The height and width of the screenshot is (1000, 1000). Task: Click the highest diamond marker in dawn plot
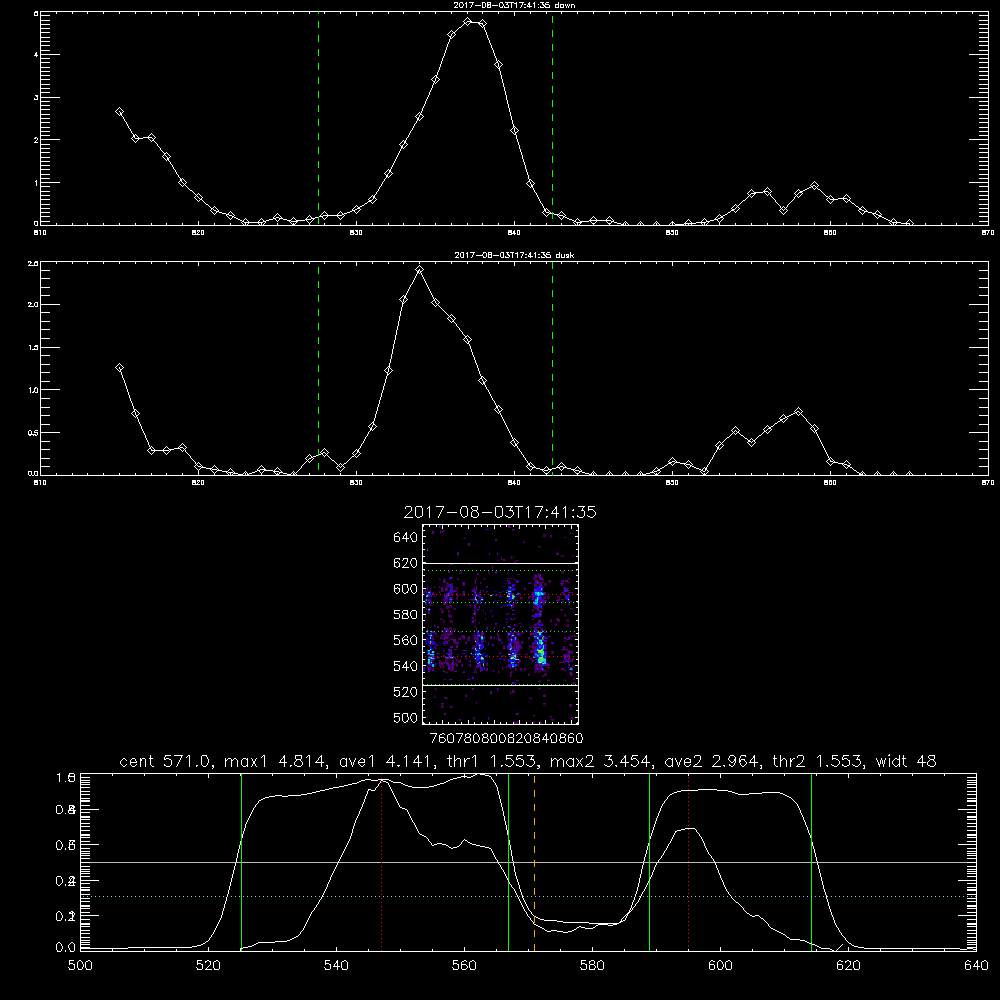(467, 22)
